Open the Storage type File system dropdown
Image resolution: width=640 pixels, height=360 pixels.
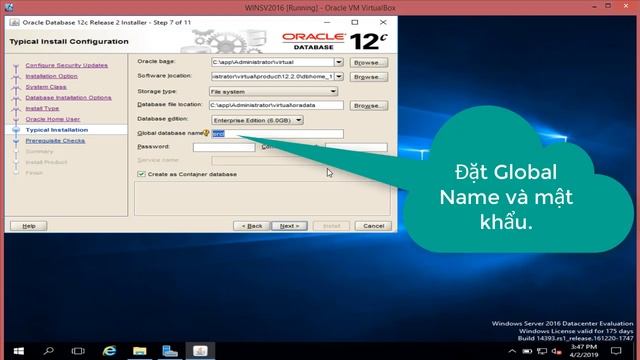tap(273, 91)
